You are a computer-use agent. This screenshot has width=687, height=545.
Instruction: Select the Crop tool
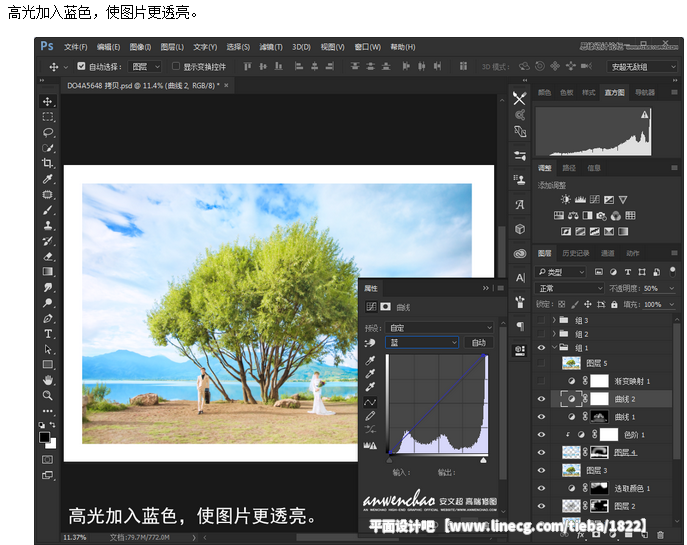47,163
